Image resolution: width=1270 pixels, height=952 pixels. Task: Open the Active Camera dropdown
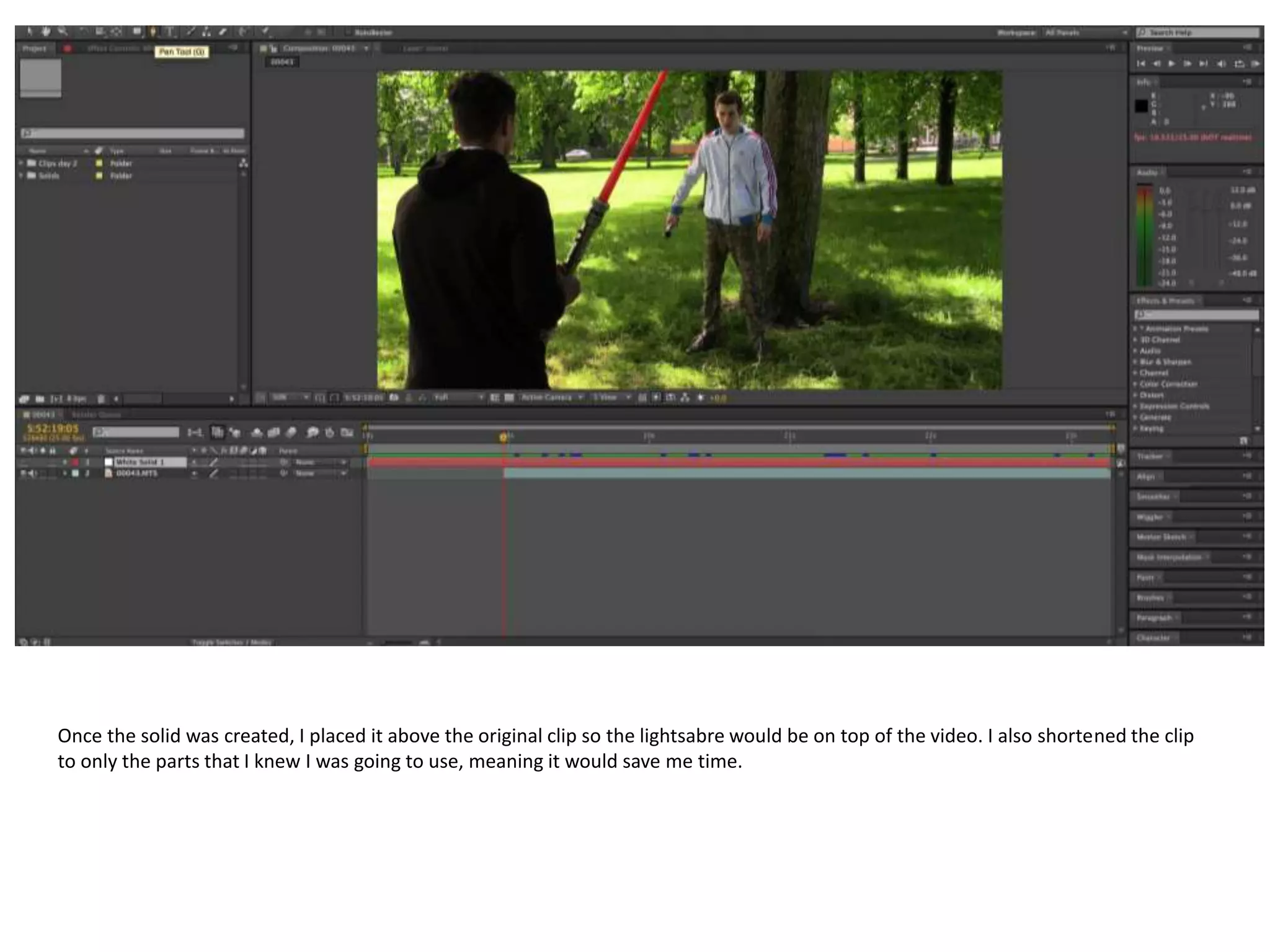pos(551,397)
